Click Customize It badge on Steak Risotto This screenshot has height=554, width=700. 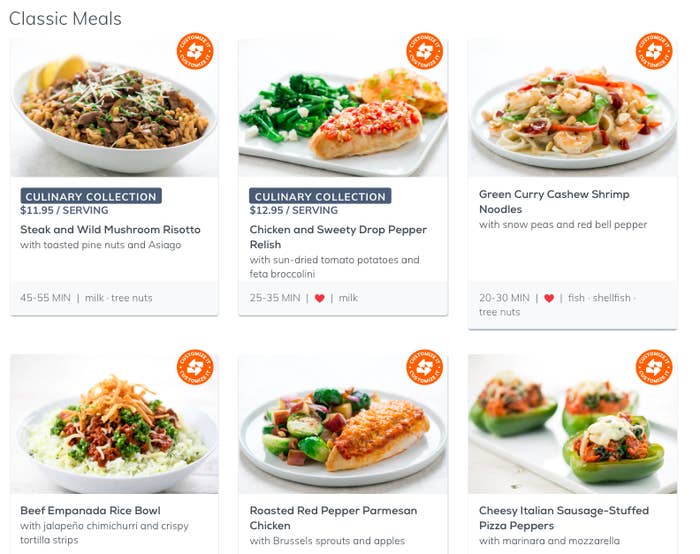coord(195,51)
